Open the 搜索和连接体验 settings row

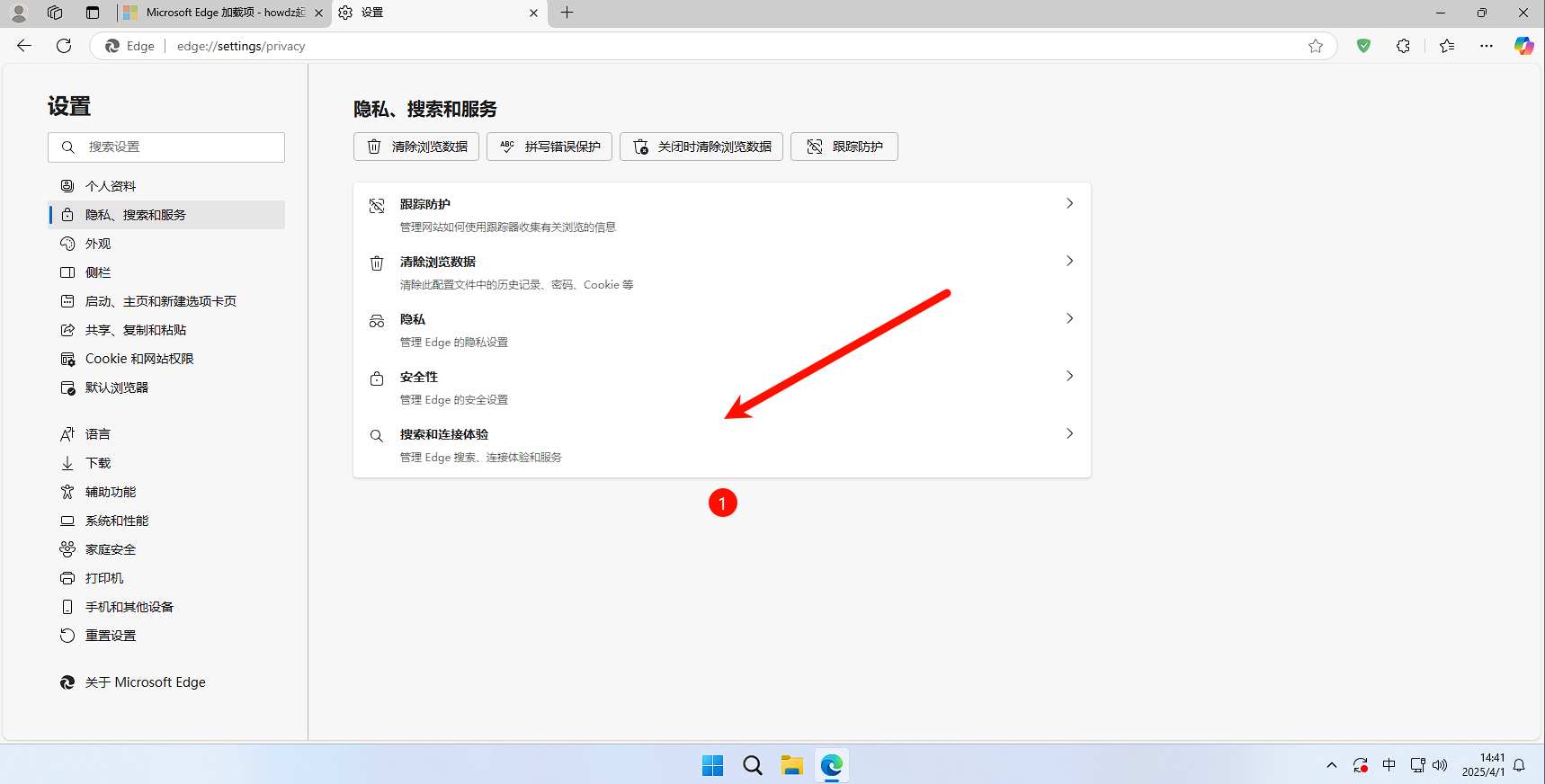pyautogui.click(x=722, y=445)
